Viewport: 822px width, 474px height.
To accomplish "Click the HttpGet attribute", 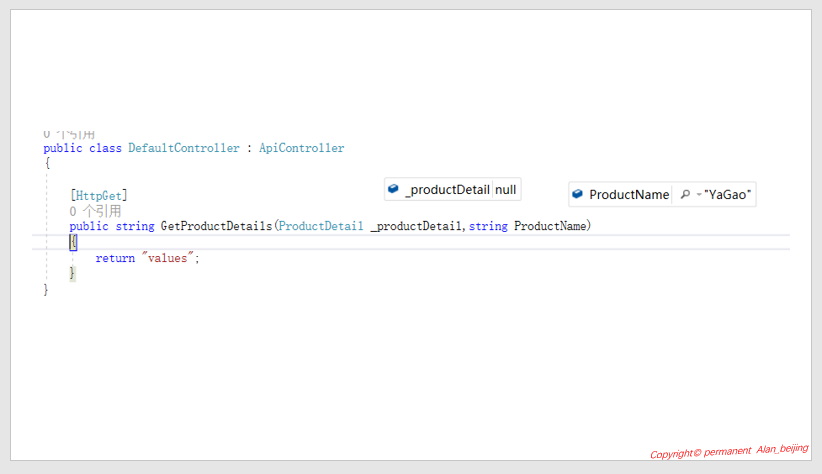I will pyautogui.click(x=99, y=196).
